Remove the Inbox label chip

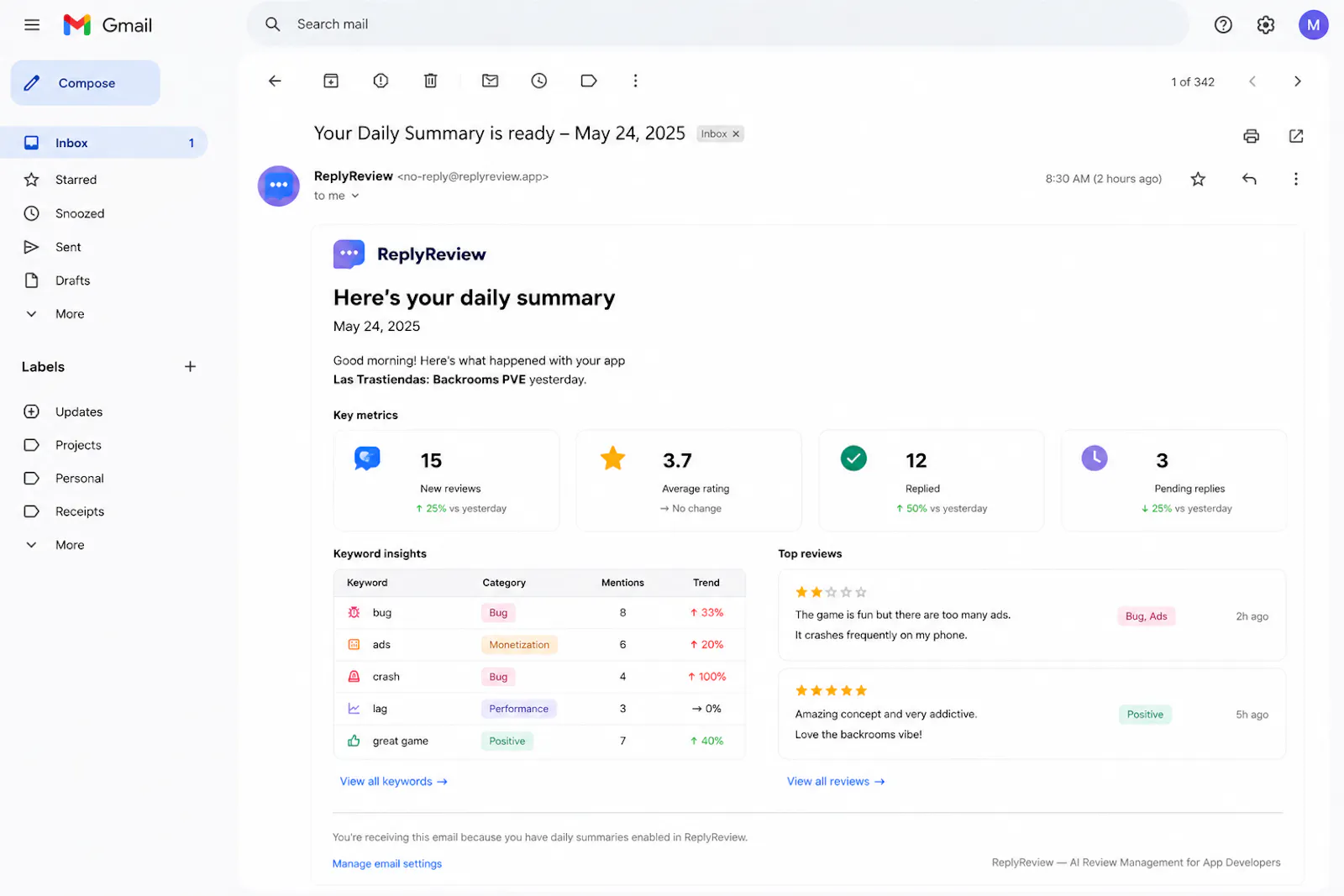pyautogui.click(x=736, y=134)
